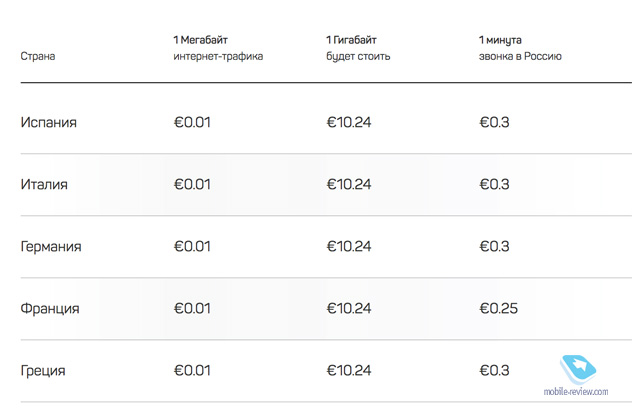Click the 1 Мегабайт интернет-трафика header
Viewport: 640px width, 419px height.
[218, 48]
